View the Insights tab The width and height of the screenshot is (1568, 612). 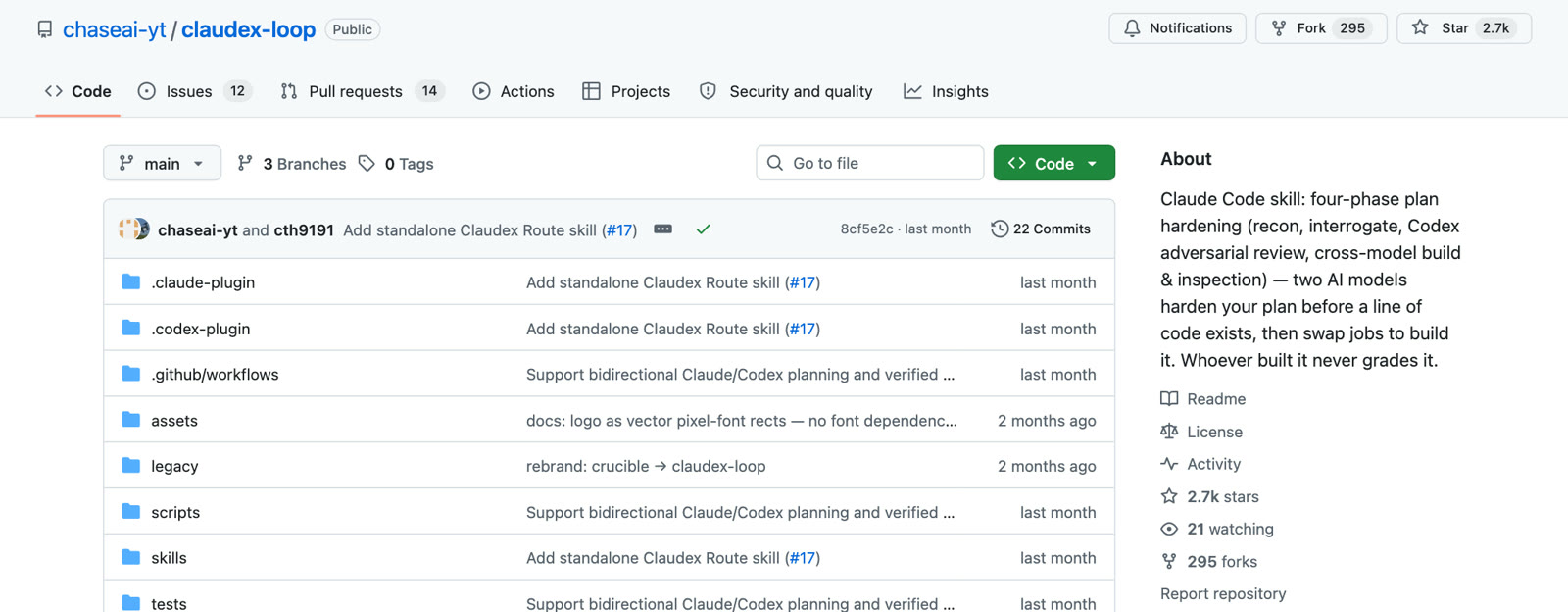946,91
